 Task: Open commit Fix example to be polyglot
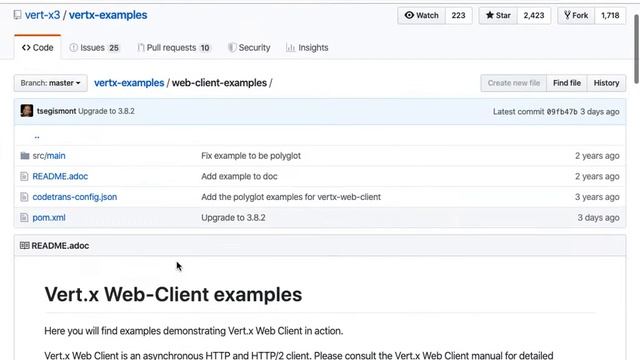coord(251,156)
